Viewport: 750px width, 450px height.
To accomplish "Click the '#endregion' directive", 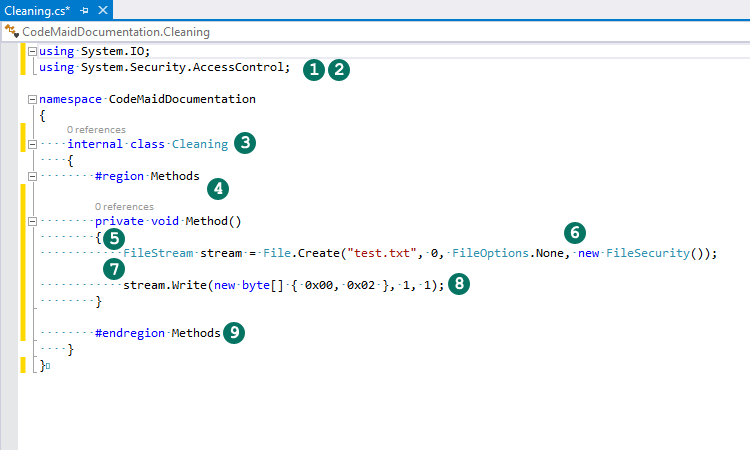I will click(130, 333).
